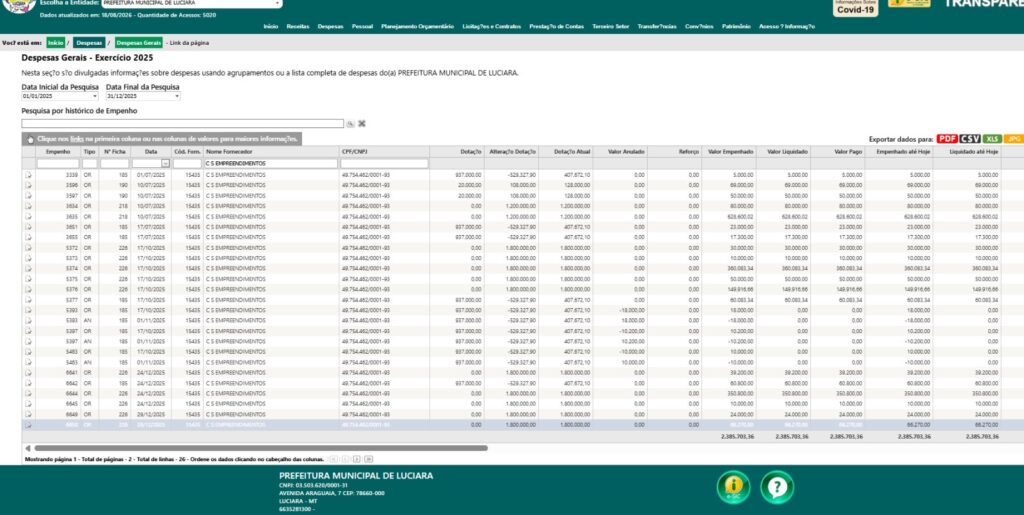Sort by the Dotação Atual column header
1024x515 pixels.
pyautogui.click(x=566, y=151)
